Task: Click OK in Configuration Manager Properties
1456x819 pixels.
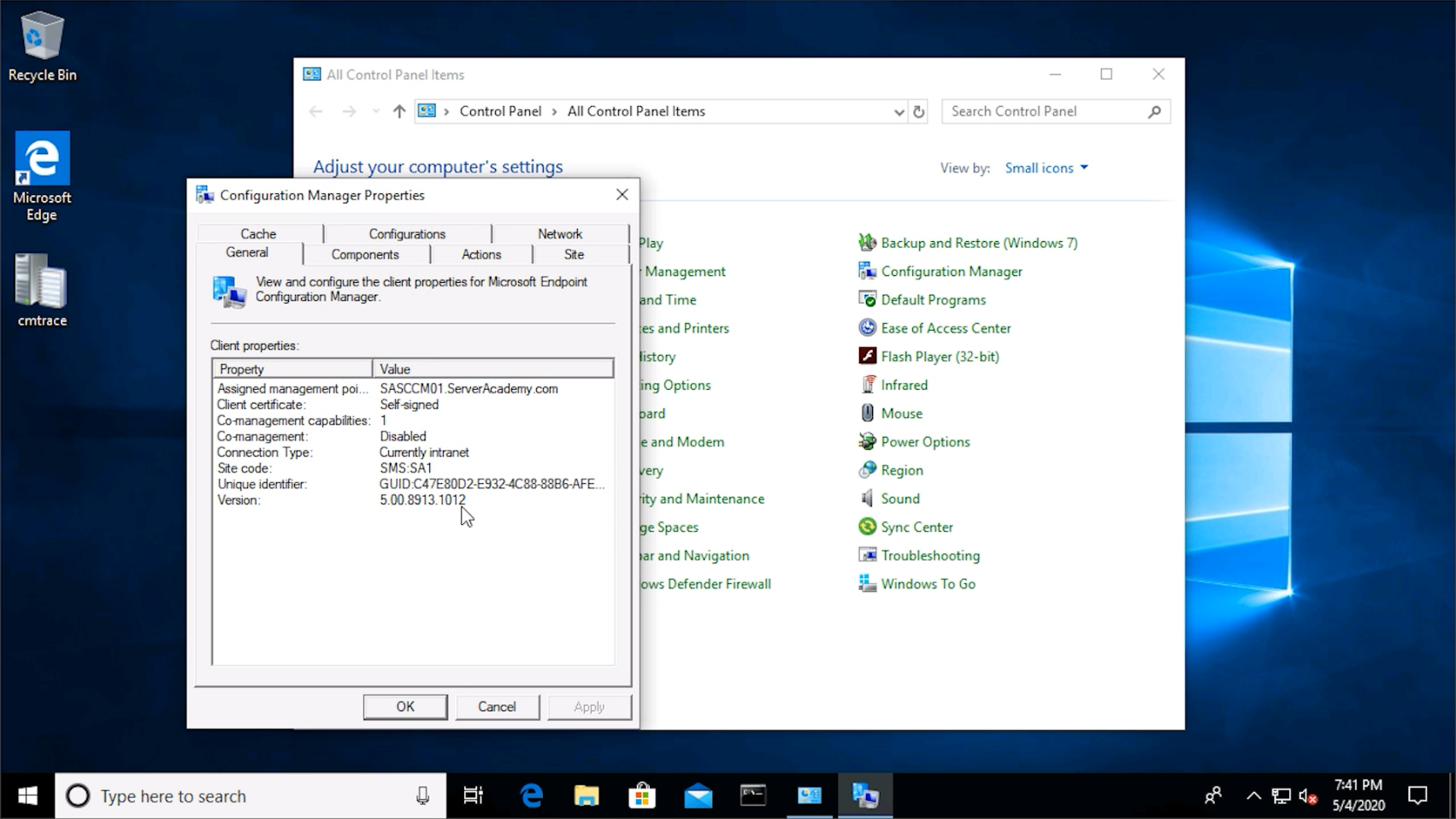Action: pos(405,707)
